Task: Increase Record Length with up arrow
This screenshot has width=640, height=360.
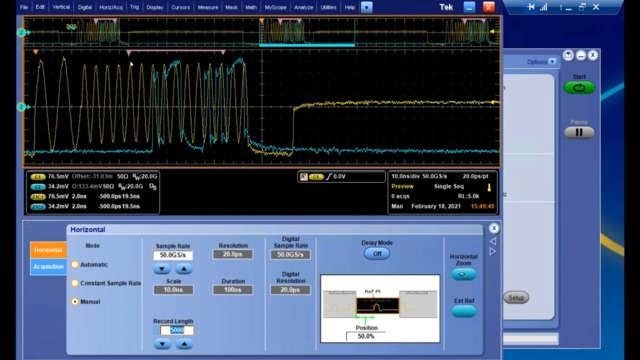Action: click(184, 344)
